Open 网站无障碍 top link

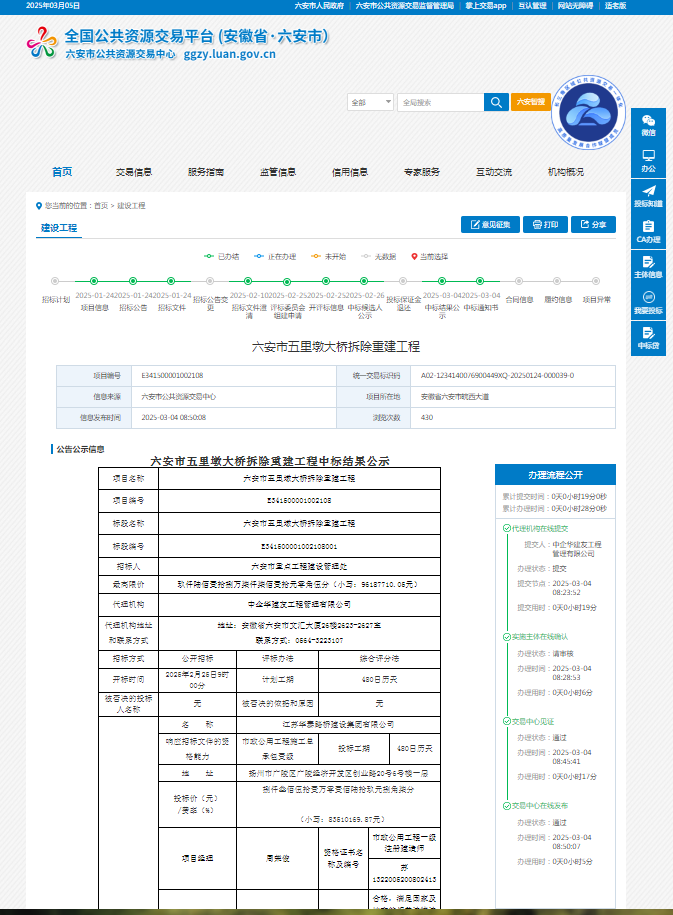[576, 5]
